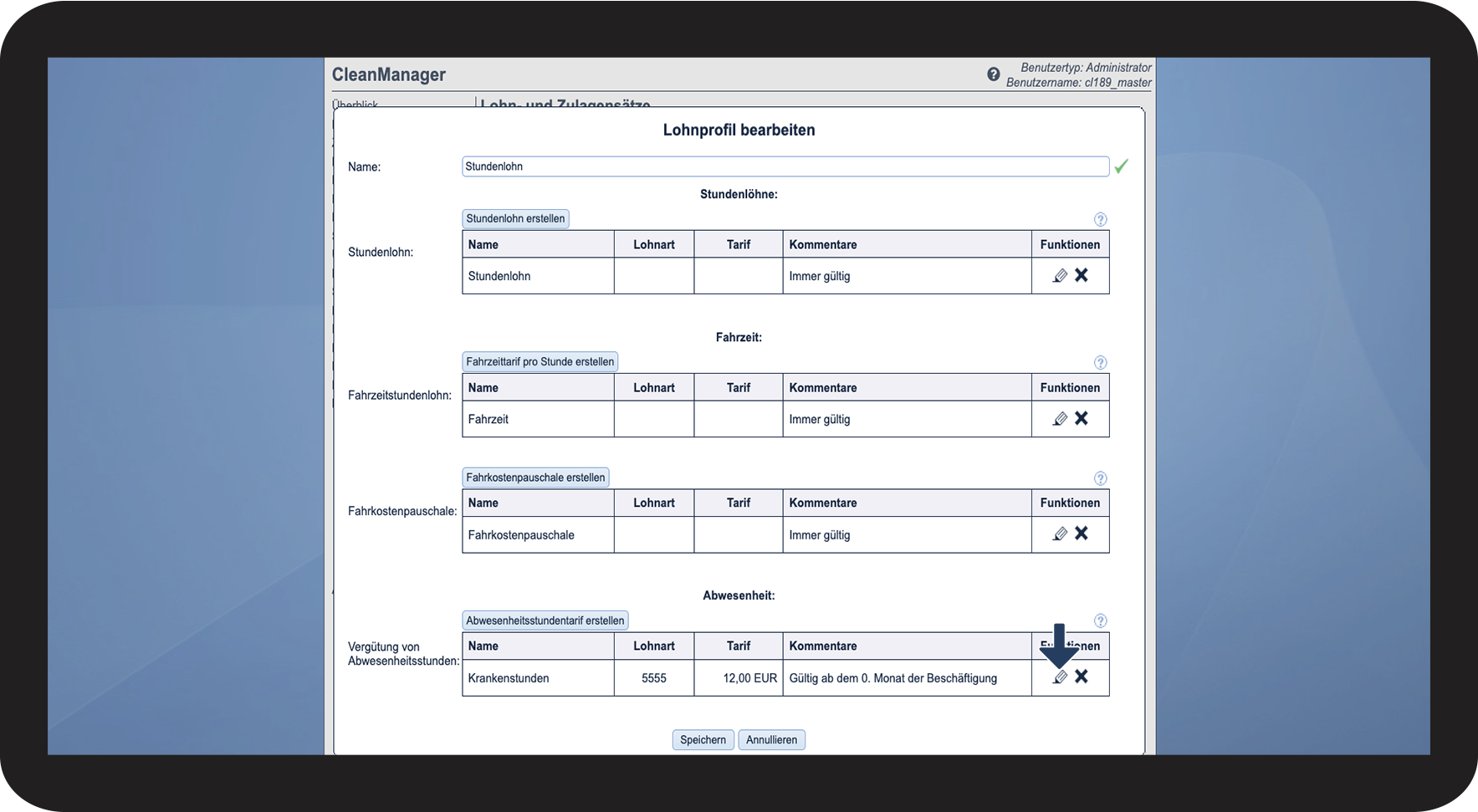Create an Abwesenheitsstundentarif
1478x812 pixels.
tap(545, 620)
